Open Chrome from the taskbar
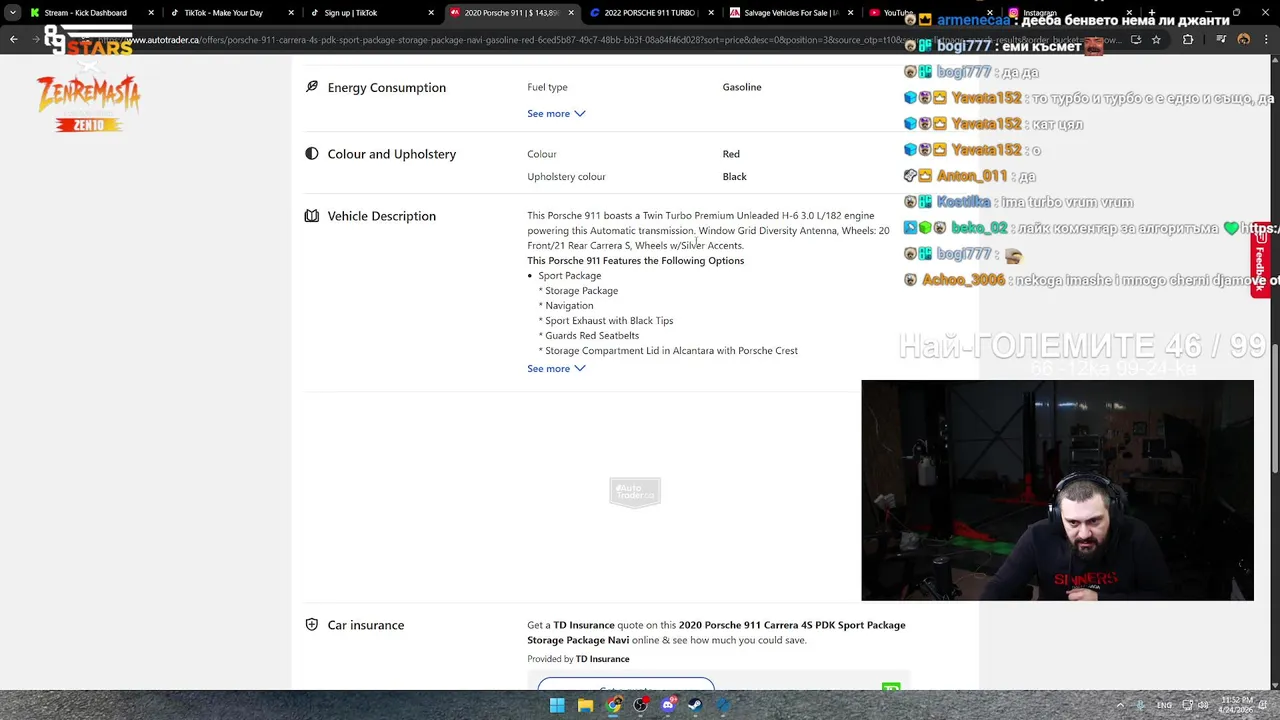 (613, 705)
